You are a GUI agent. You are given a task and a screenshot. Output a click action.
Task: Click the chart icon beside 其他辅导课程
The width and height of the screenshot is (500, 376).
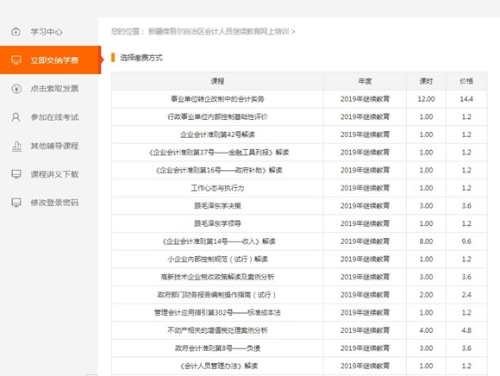click(x=17, y=146)
